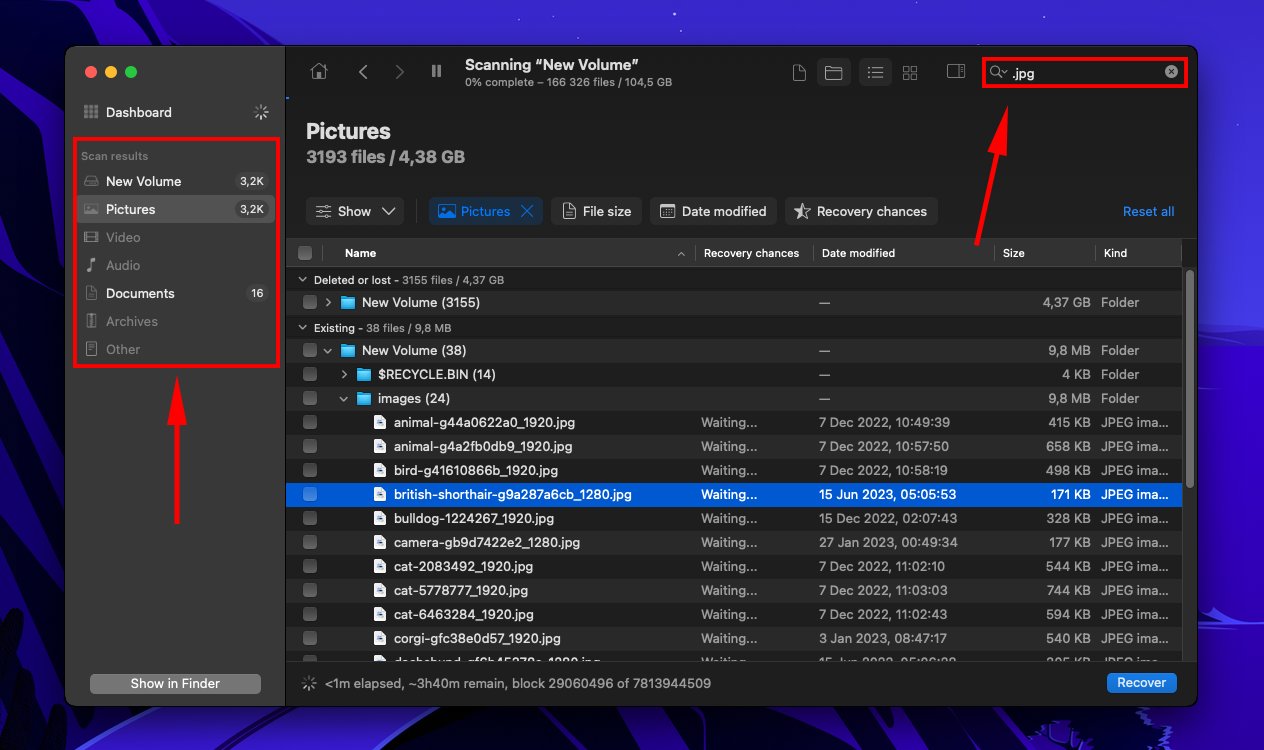Collapse New Volume (38) folder
Screen dimensions: 1264x750
coord(327,350)
